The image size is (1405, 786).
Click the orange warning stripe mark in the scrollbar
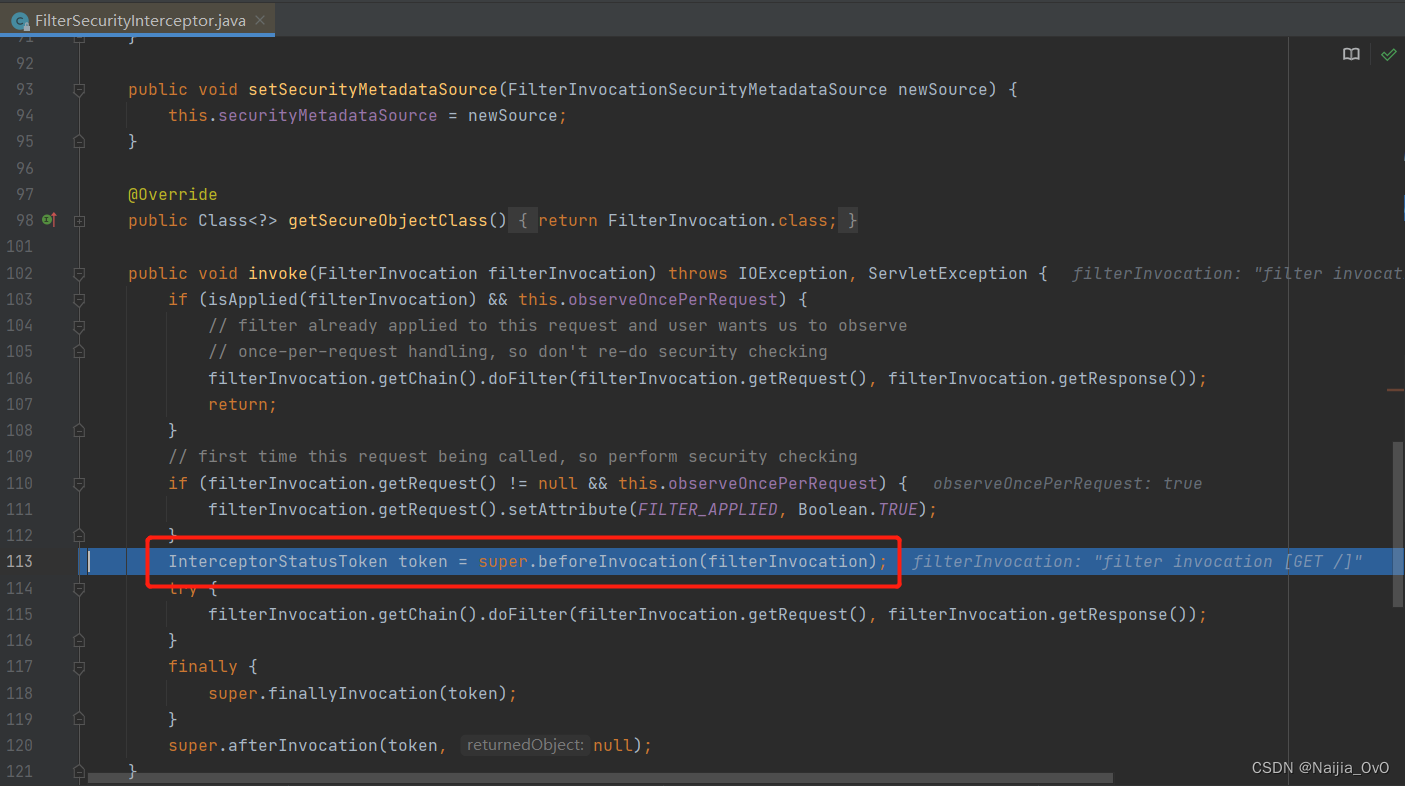(1395, 390)
